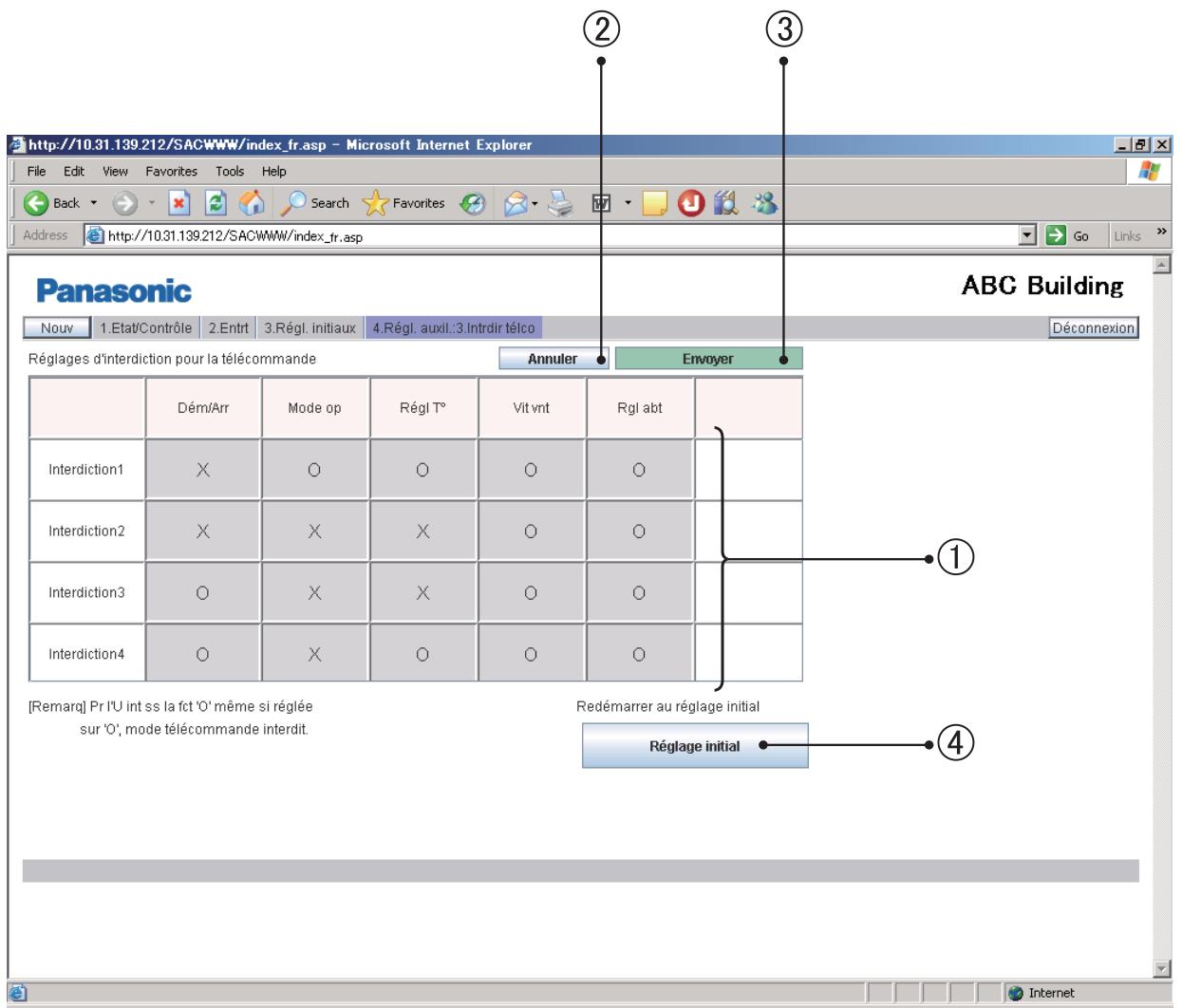This screenshot has height=1008, width=1182.
Task: Open the address bar dropdown arrow
Action: (x=1026, y=235)
